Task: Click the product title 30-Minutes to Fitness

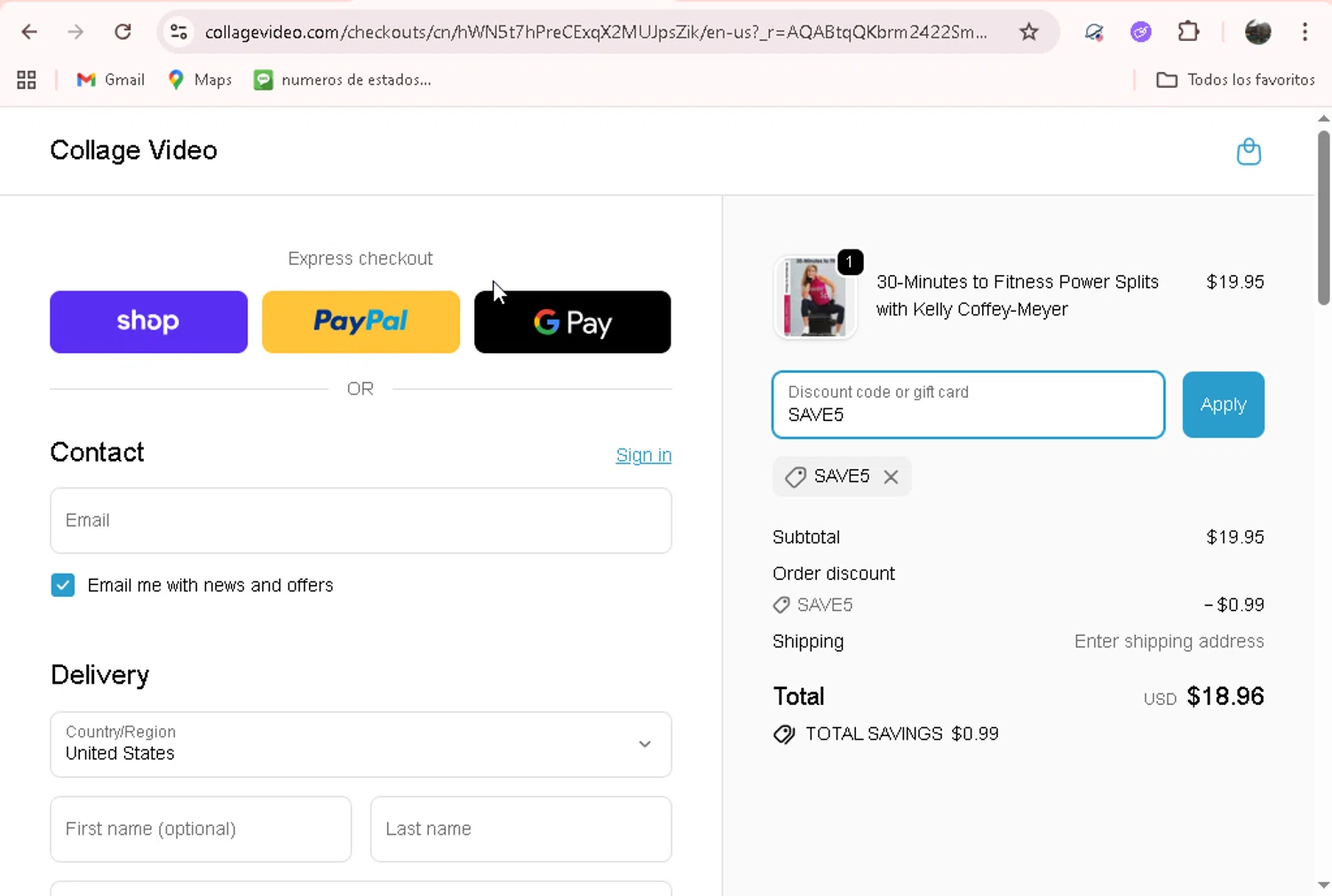Action: (x=1017, y=296)
